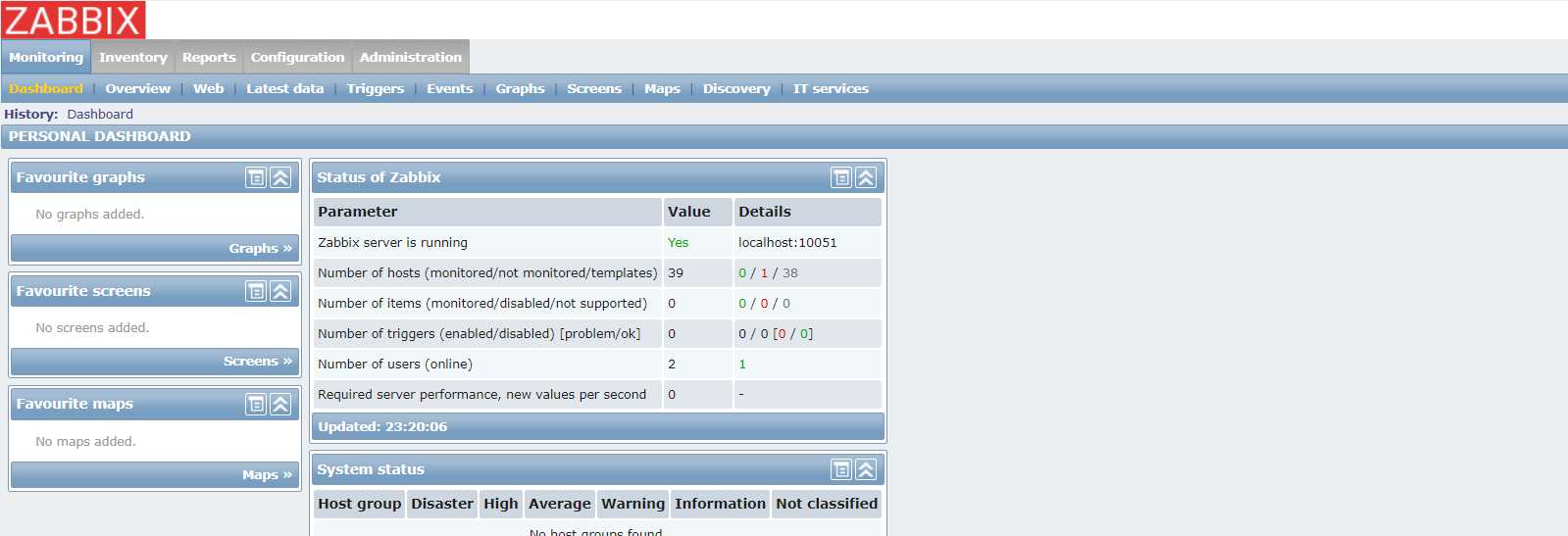This screenshot has height=536, width=1568.
Task: Click the No graphs added message
Action: (90, 215)
